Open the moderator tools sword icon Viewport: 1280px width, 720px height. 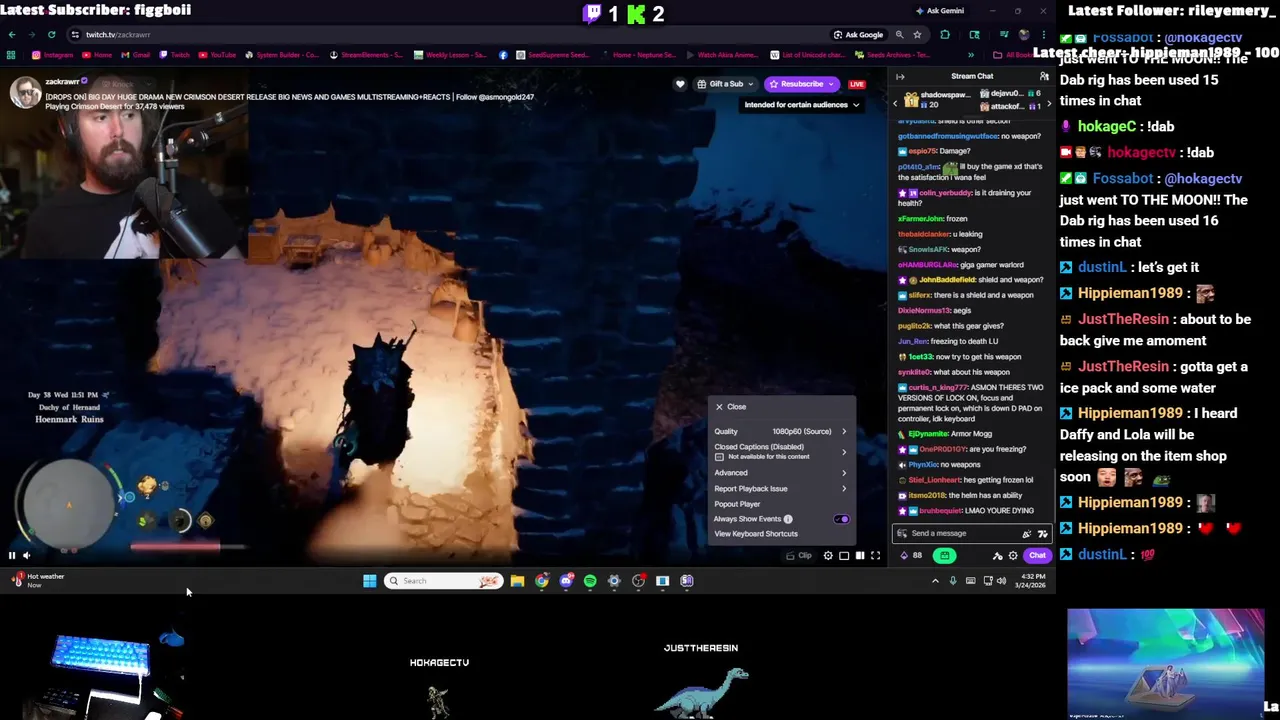pos(997,556)
